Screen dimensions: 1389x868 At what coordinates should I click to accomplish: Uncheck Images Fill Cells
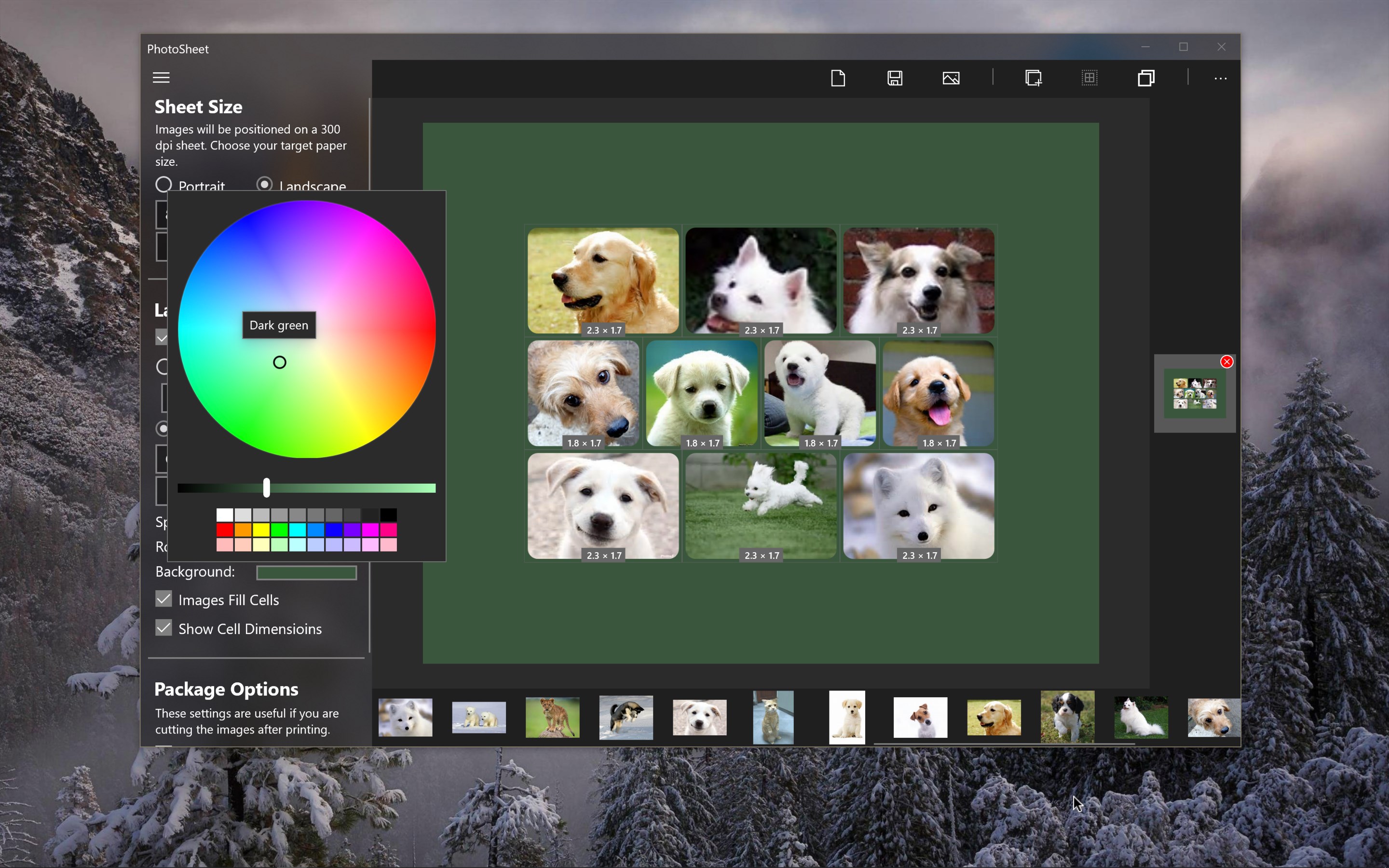click(x=163, y=599)
